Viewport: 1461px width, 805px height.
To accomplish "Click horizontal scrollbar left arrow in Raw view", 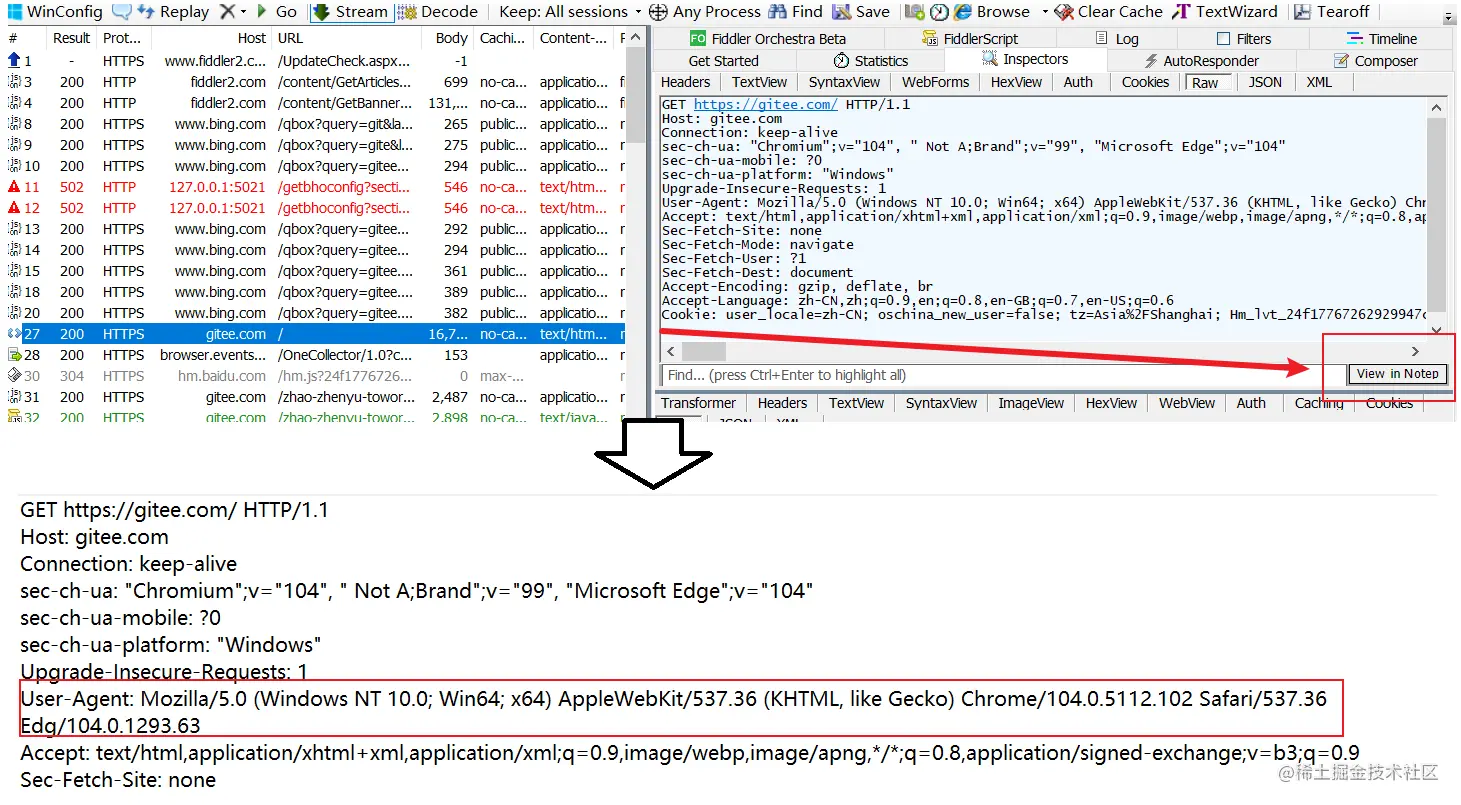I will [671, 351].
